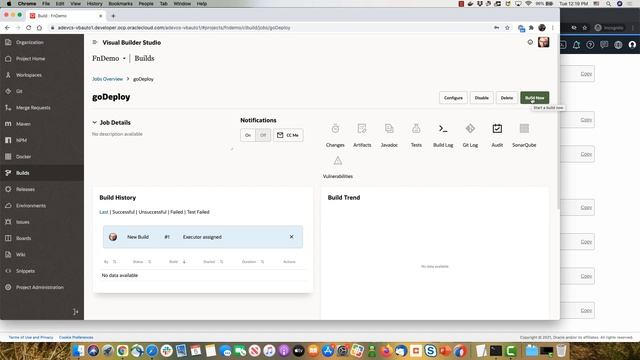Open a new Chrome tab
Screen dimensions: 640x360
(113, 16)
